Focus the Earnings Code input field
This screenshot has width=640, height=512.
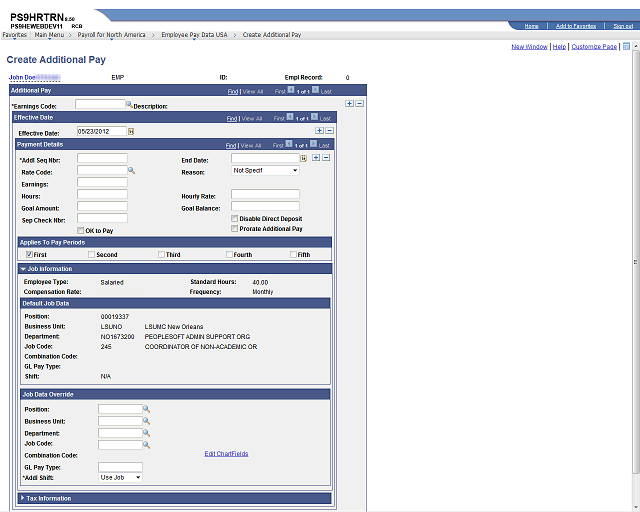coord(100,104)
